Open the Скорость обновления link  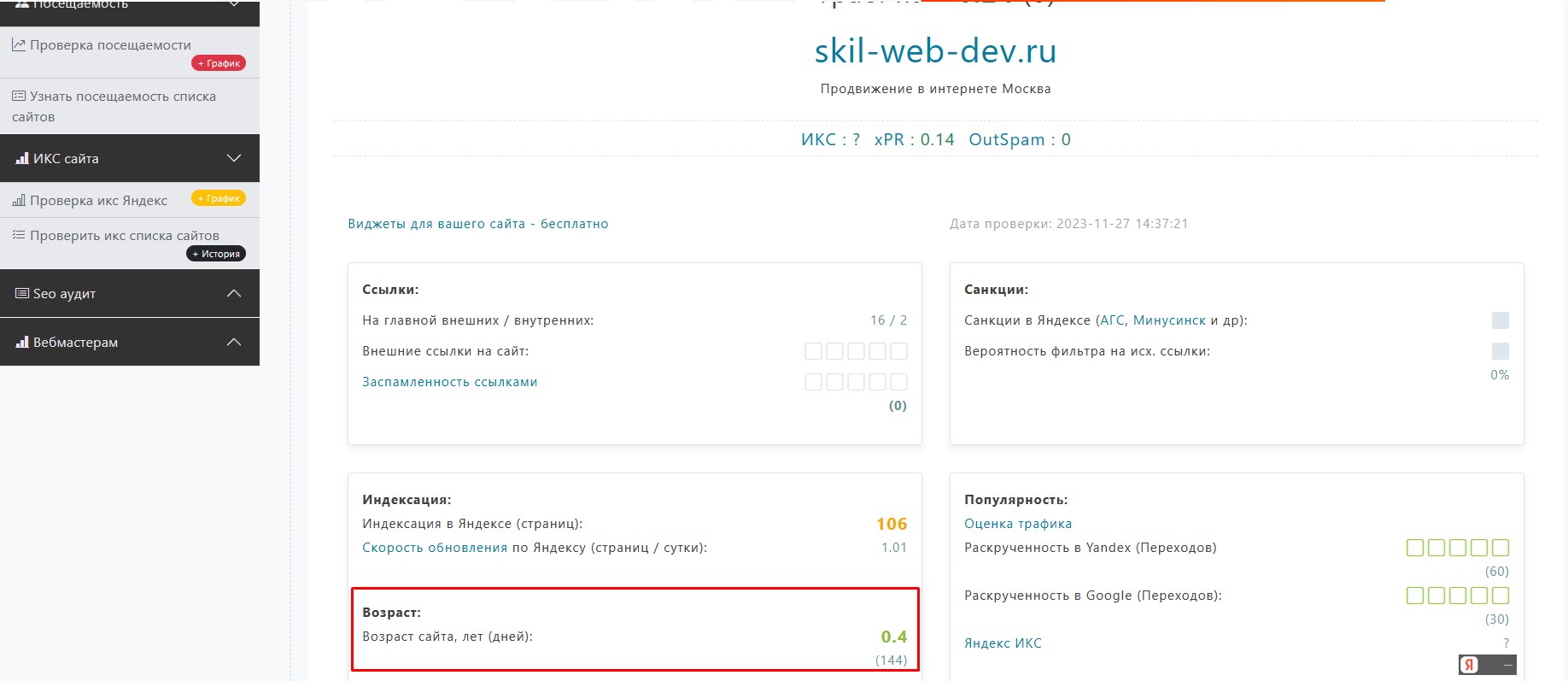coord(435,548)
